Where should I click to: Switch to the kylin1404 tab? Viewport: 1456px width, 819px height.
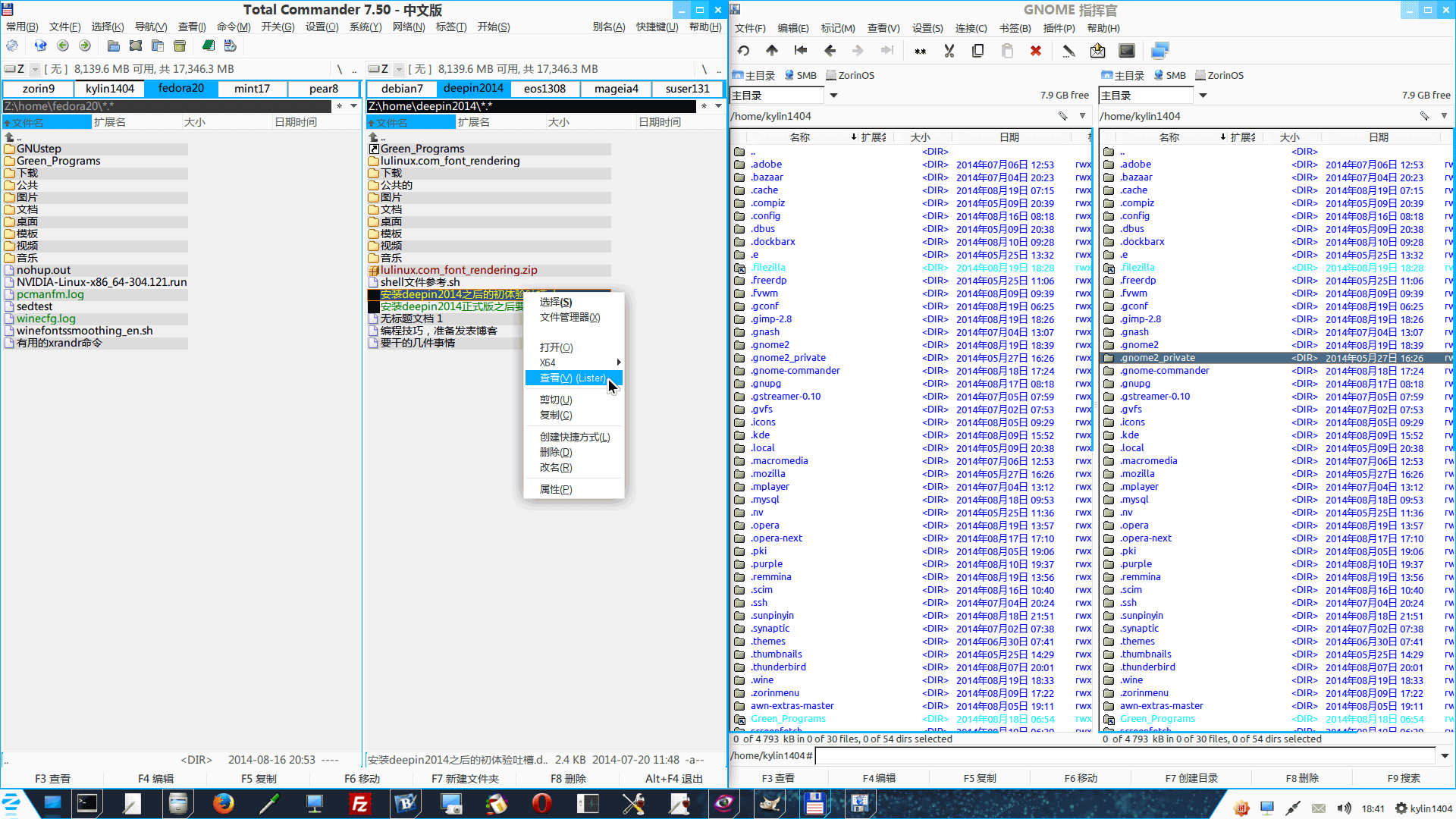pyautogui.click(x=110, y=89)
